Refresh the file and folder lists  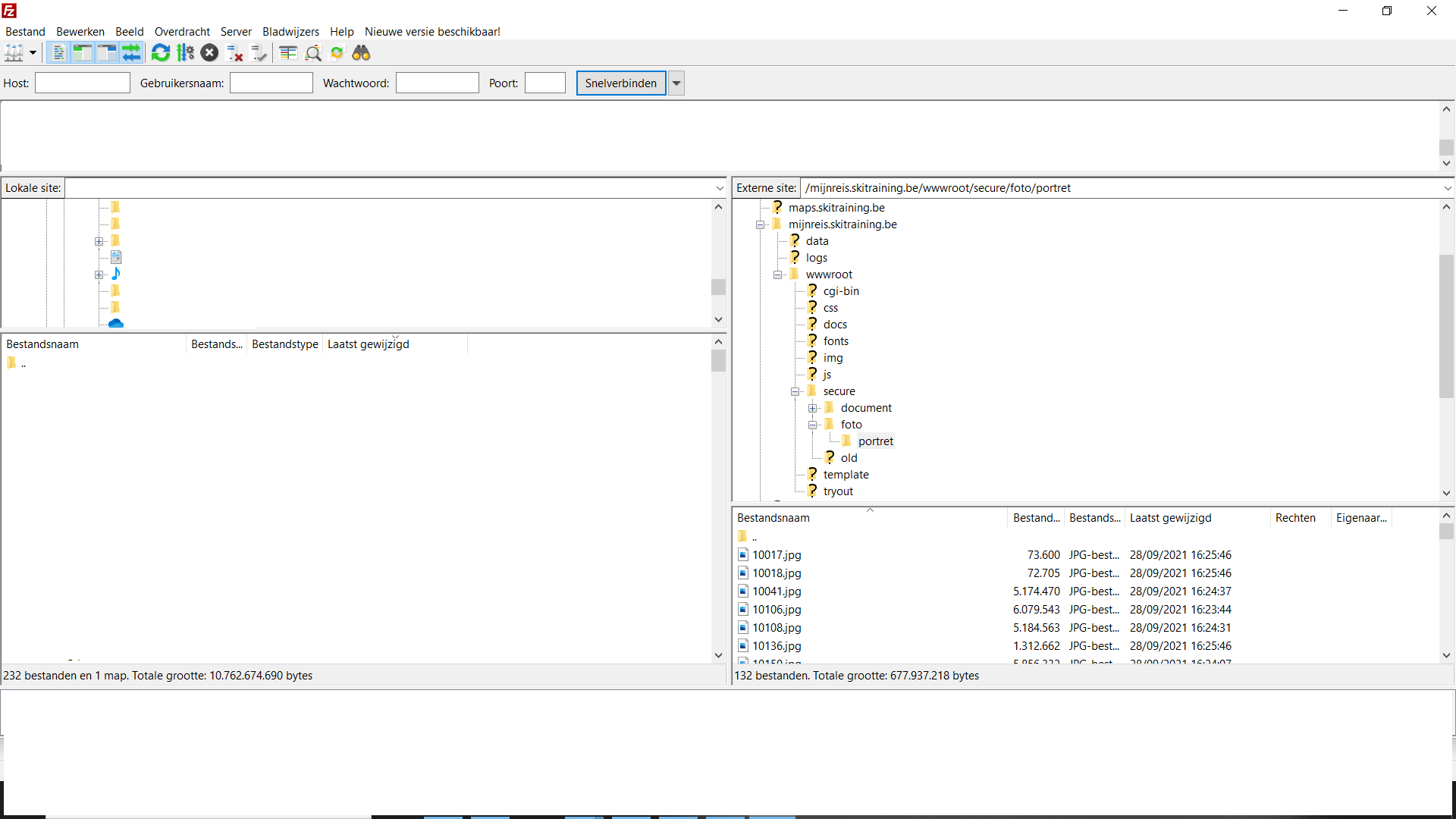pyautogui.click(x=161, y=53)
